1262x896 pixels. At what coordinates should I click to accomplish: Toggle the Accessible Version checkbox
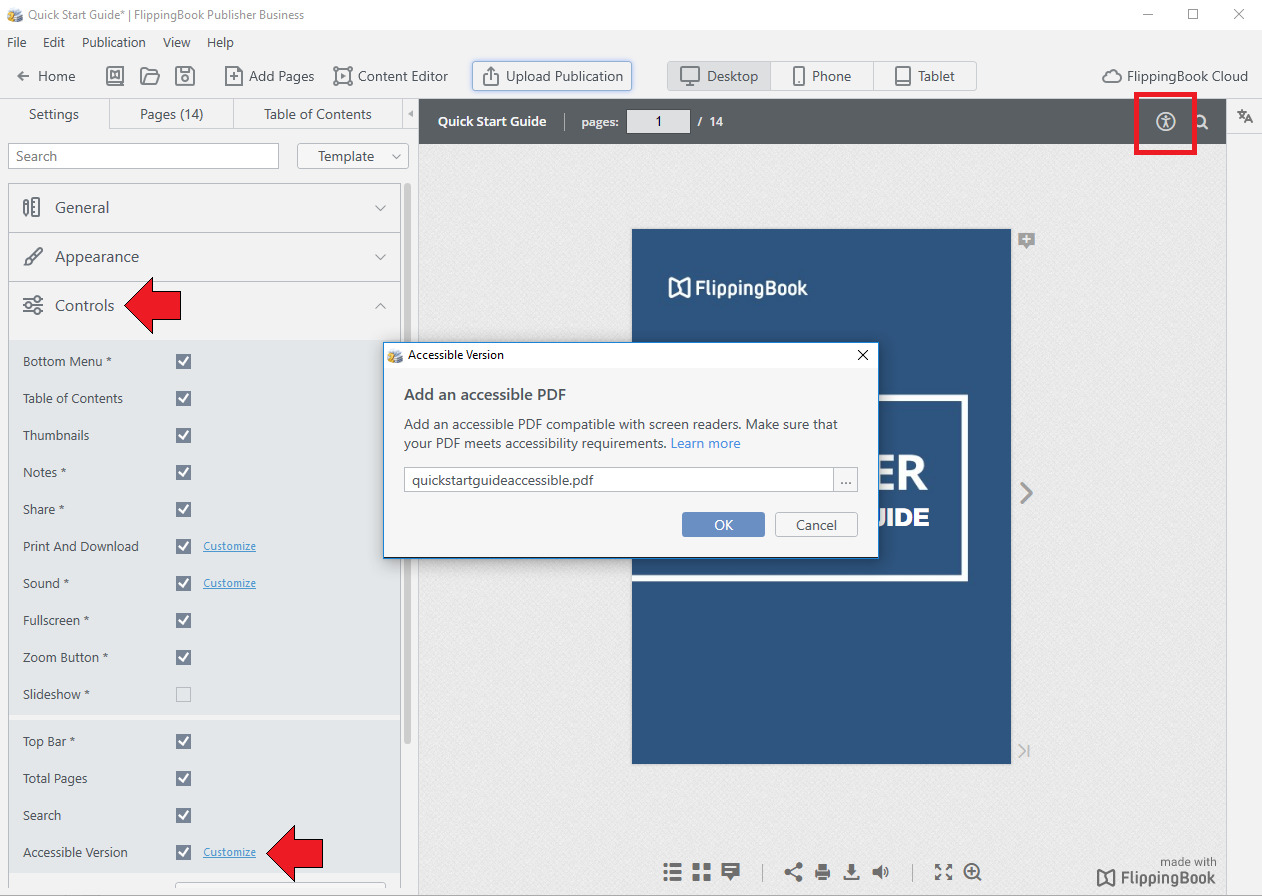tap(183, 852)
